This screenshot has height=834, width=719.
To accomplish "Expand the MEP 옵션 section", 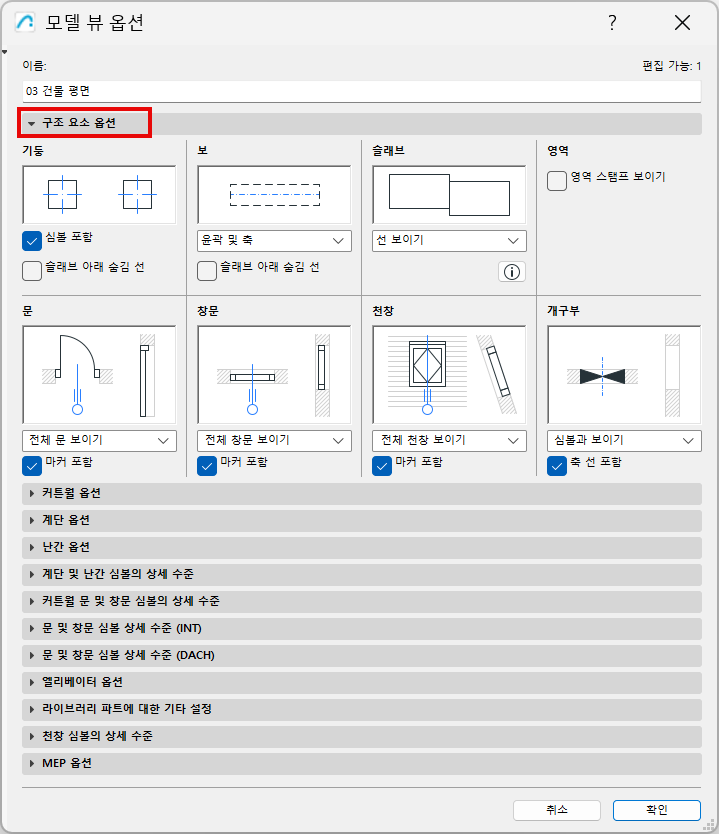I will pos(362,763).
